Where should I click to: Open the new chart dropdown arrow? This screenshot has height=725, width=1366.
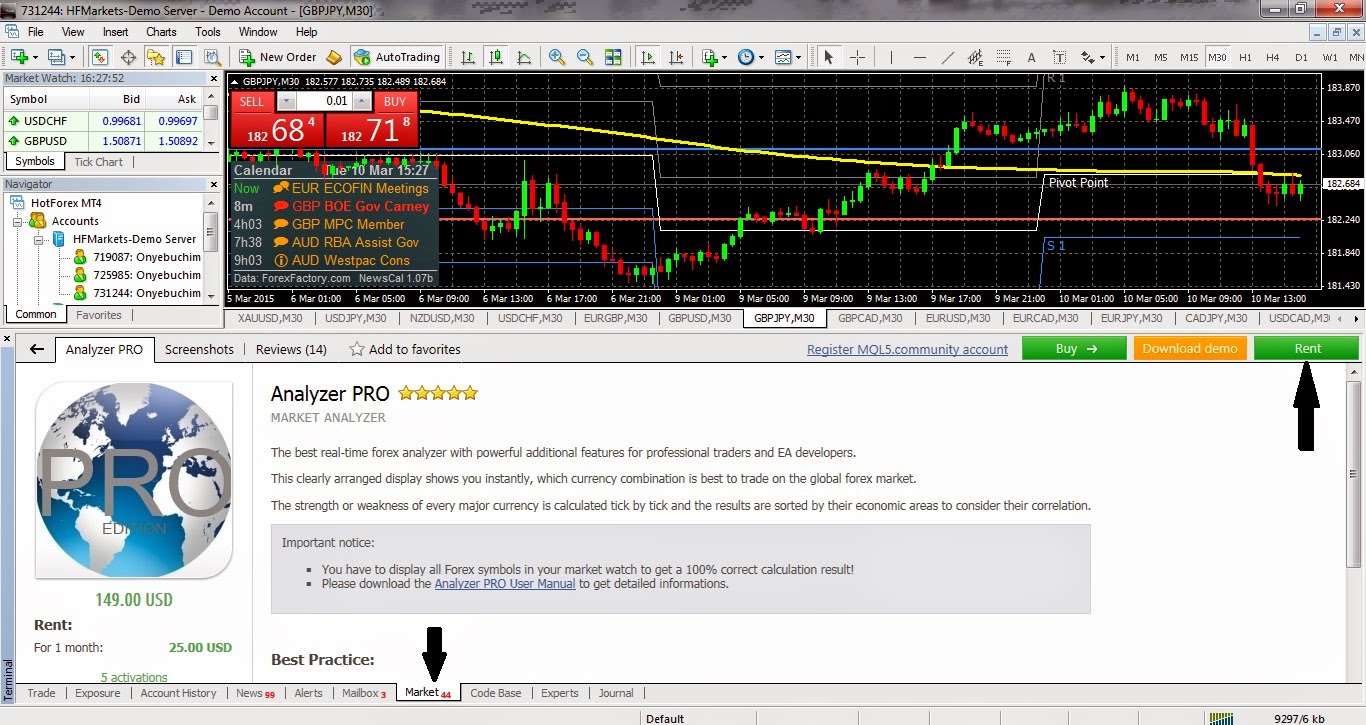point(35,57)
